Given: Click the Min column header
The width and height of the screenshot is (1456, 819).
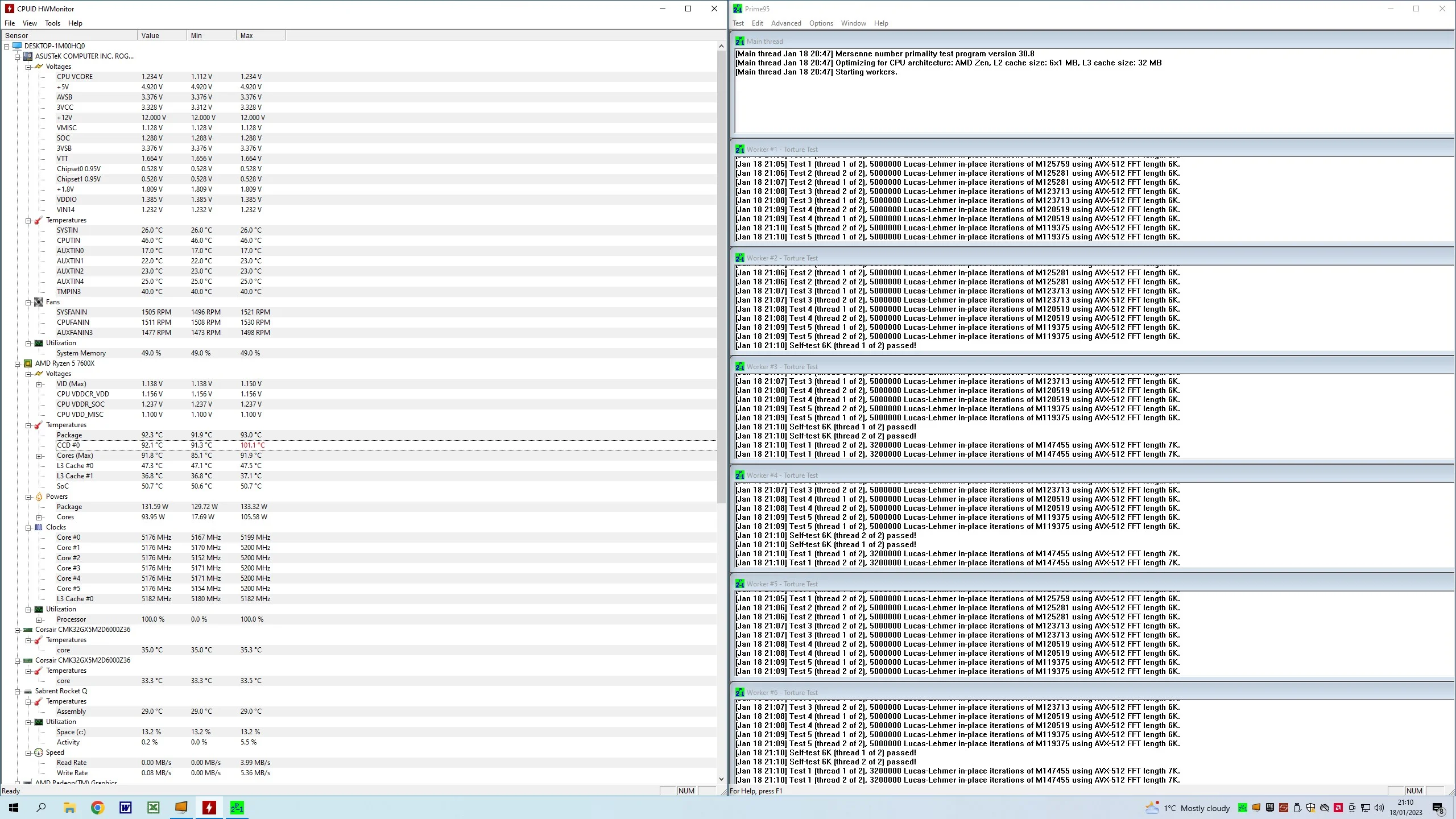Looking at the screenshot, I should click(x=211, y=35).
